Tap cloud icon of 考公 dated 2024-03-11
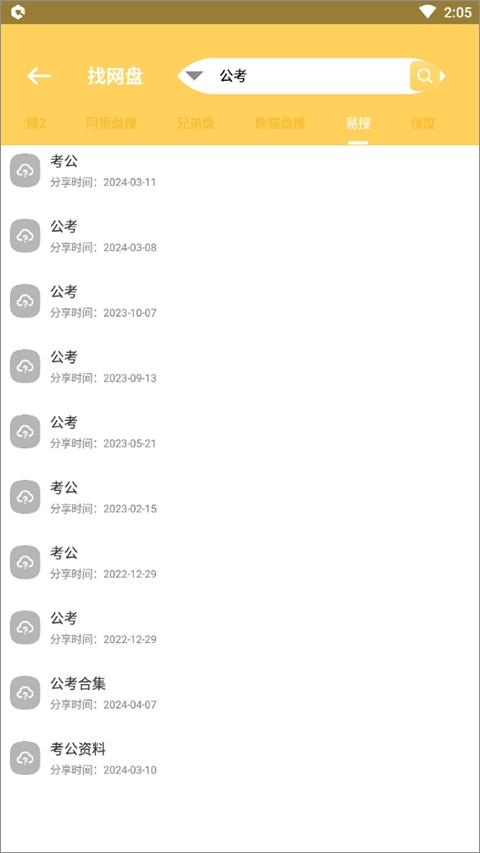The width and height of the screenshot is (480, 853). point(26,171)
